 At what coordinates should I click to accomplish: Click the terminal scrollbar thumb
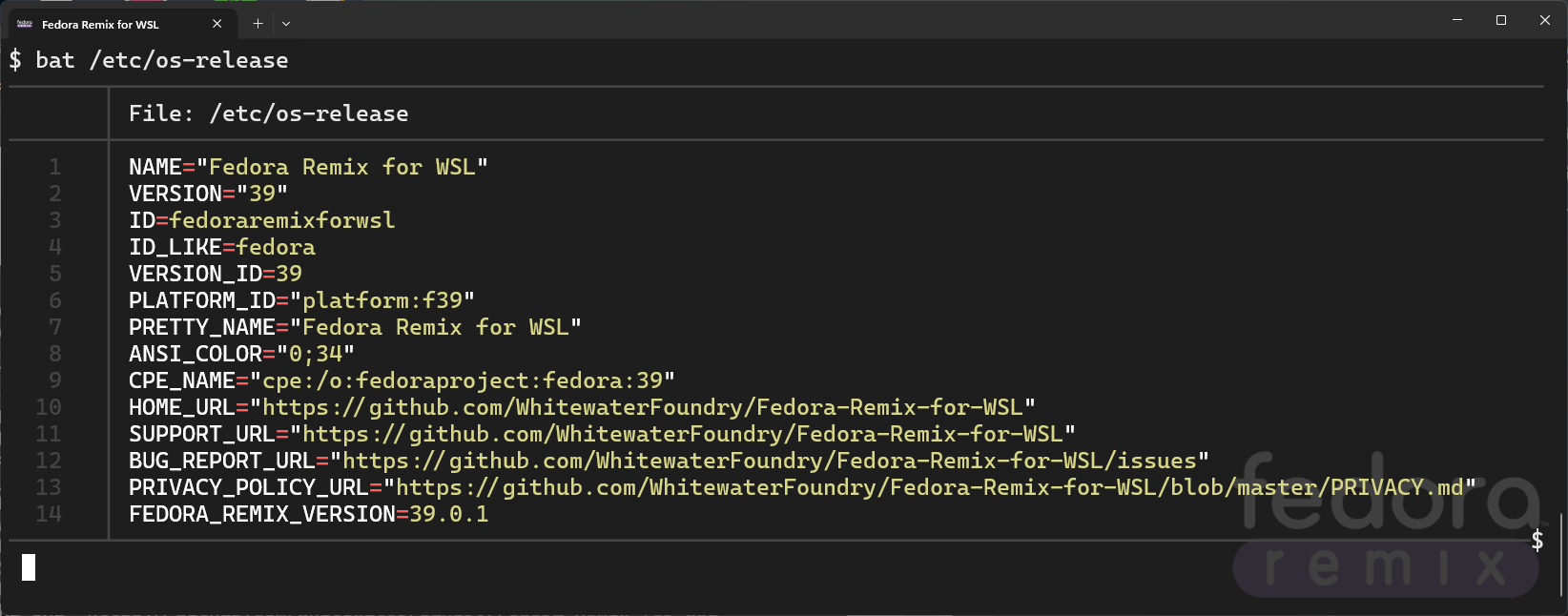pyautogui.click(x=1561, y=554)
